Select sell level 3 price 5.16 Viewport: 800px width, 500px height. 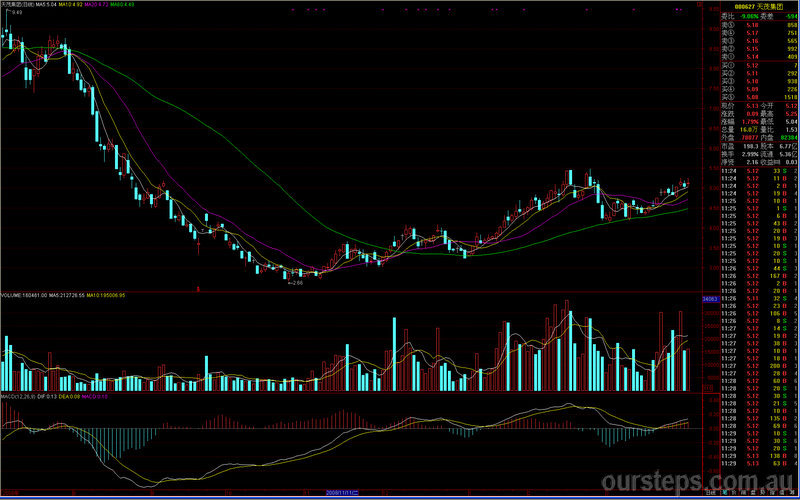click(752, 41)
